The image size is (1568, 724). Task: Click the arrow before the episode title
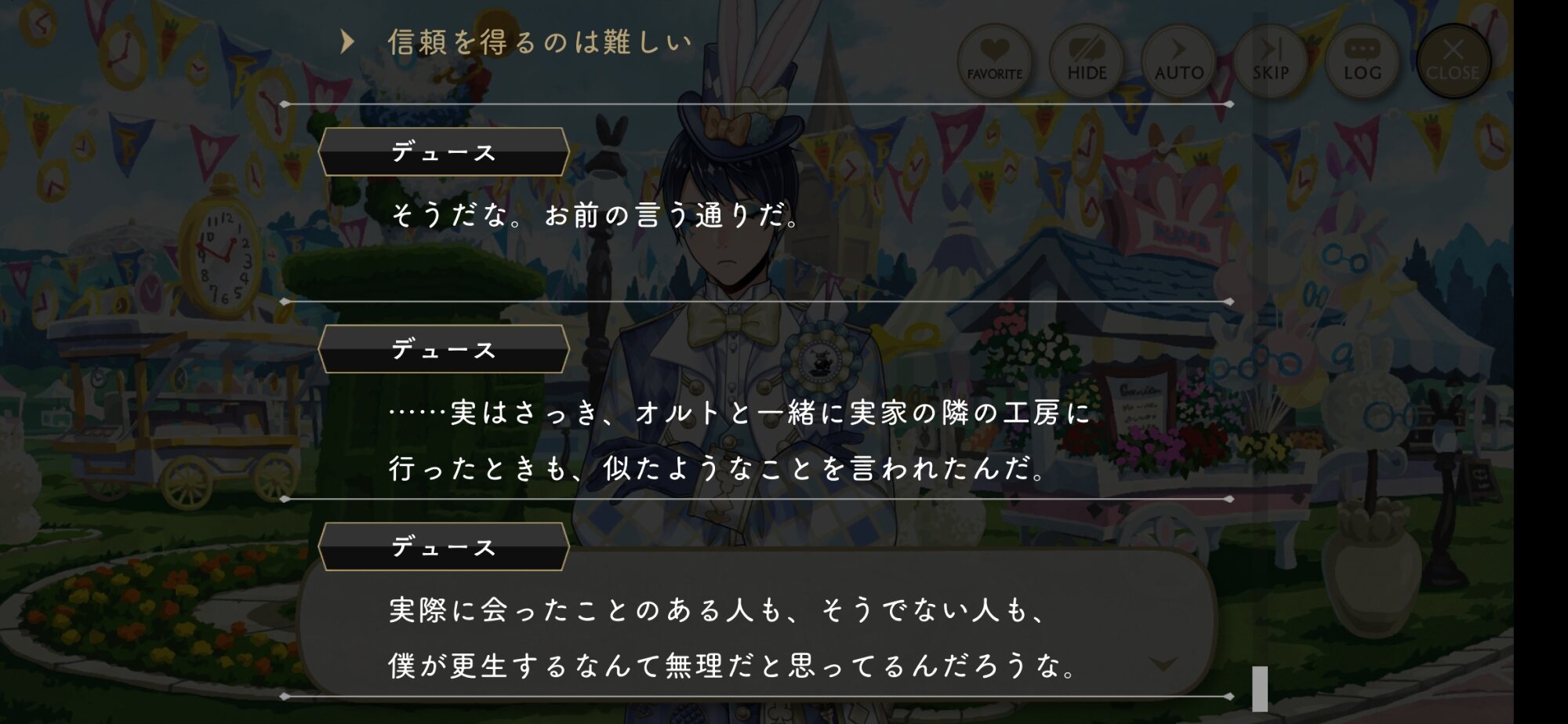(347, 42)
